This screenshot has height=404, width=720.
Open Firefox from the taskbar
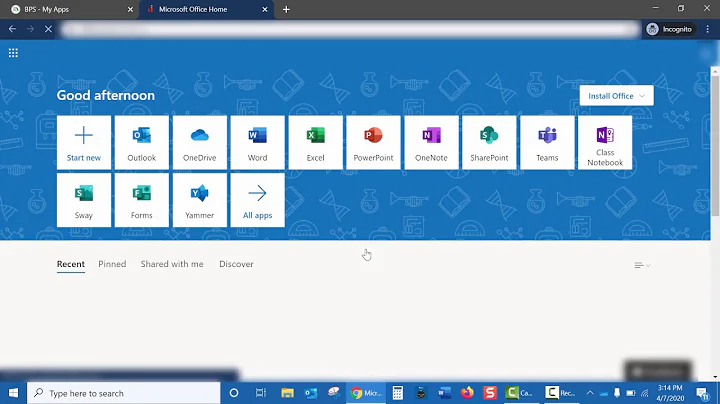pyautogui.click(x=467, y=393)
